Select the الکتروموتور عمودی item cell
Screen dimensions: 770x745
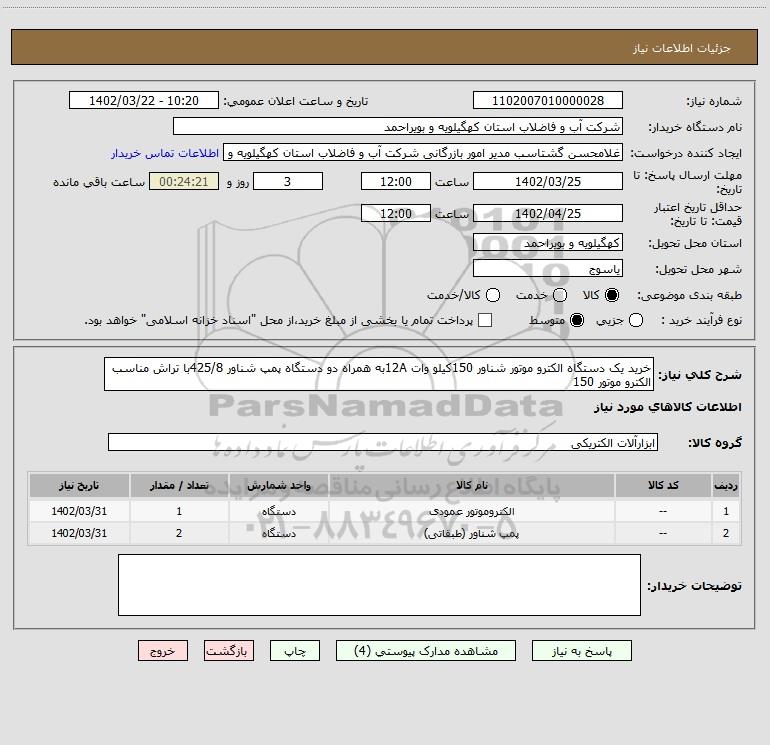(x=471, y=511)
